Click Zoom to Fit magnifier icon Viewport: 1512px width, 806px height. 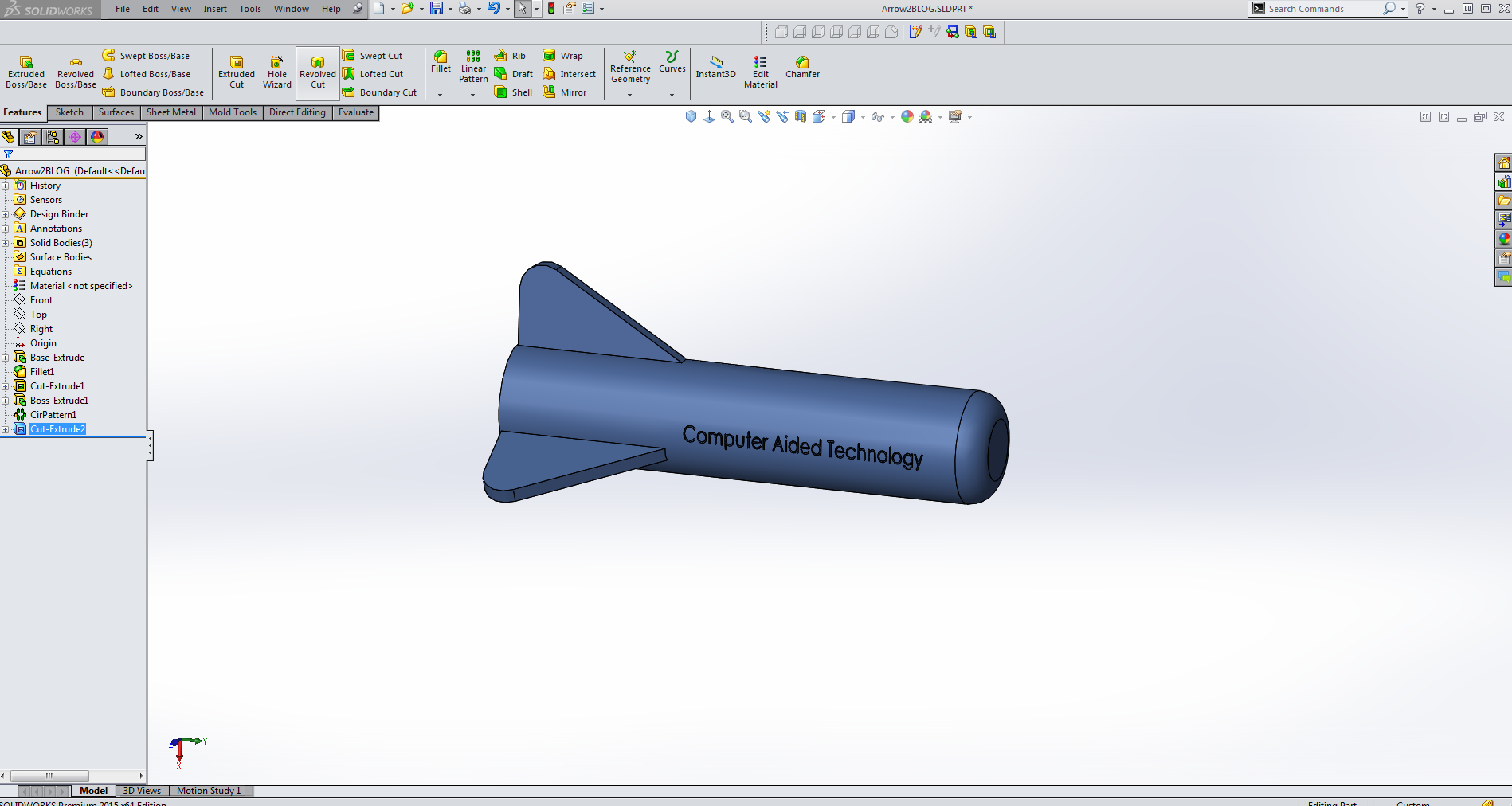[727, 116]
